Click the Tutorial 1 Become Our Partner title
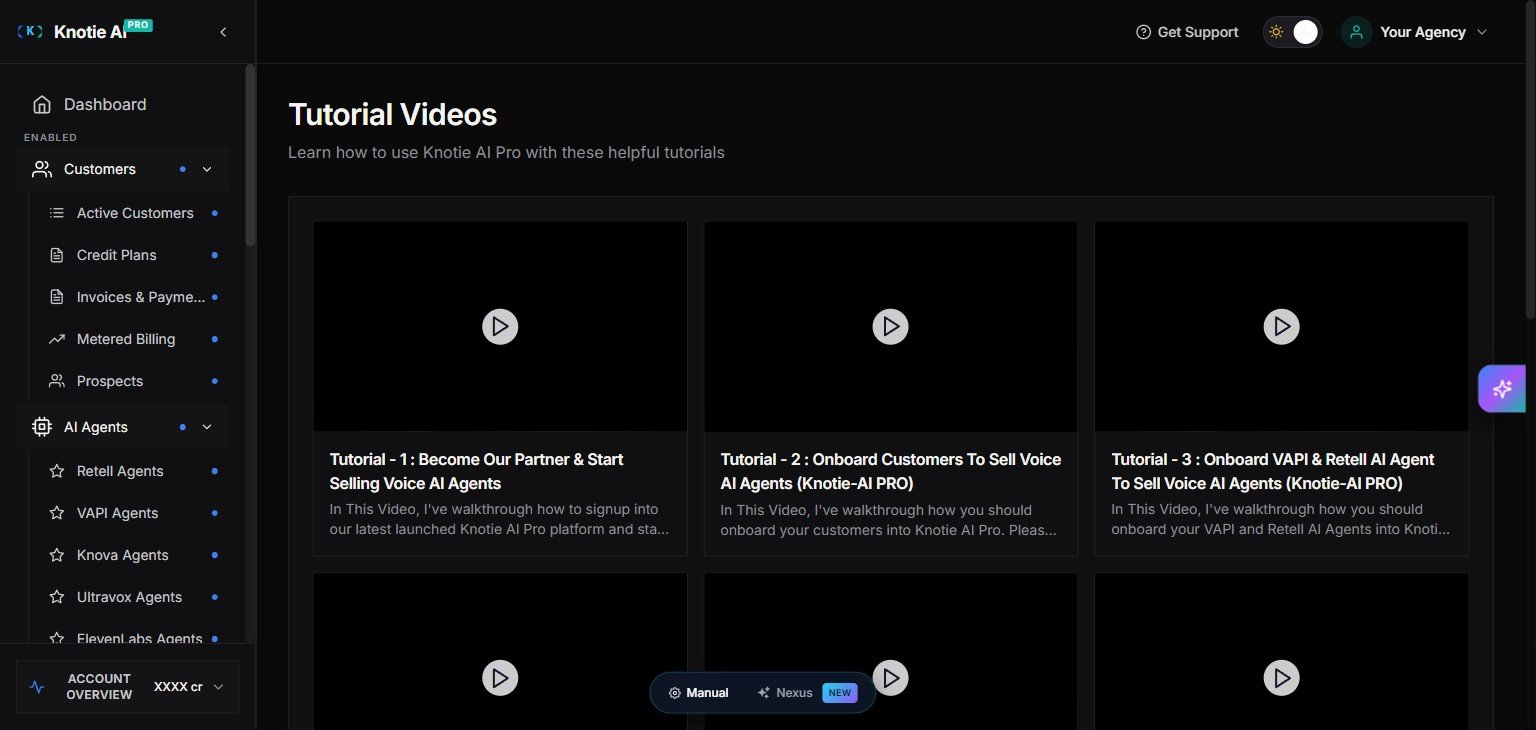 coord(476,471)
